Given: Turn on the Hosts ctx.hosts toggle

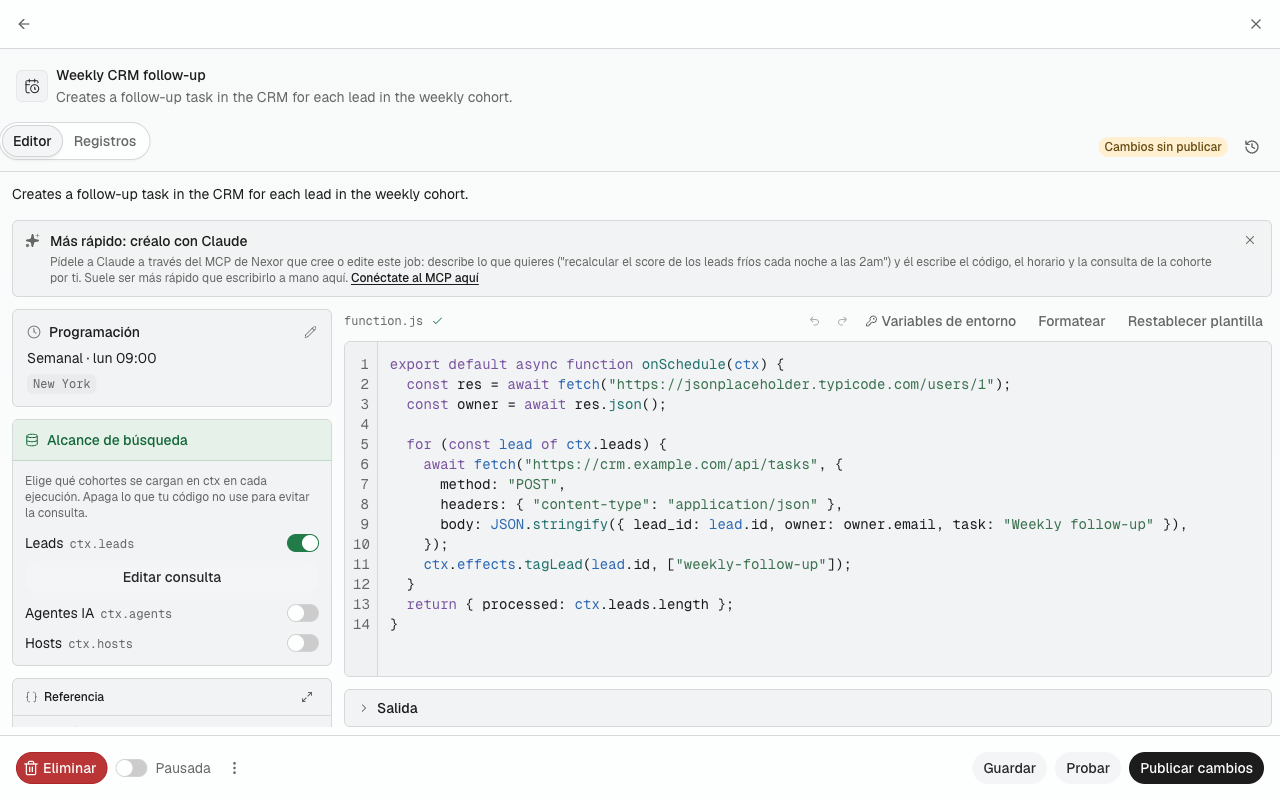Looking at the screenshot, I should click(303, 643).
